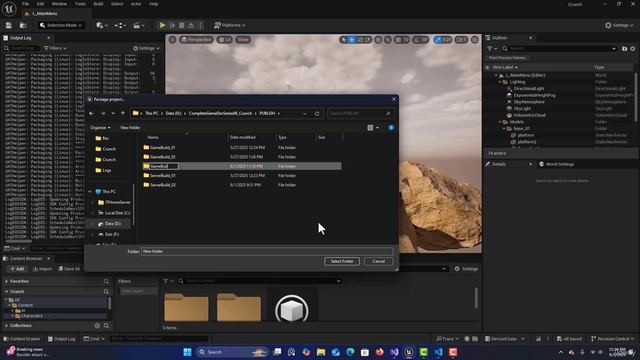
Task: Switch to the Output Log tab
Action: [x=20, y=38]
